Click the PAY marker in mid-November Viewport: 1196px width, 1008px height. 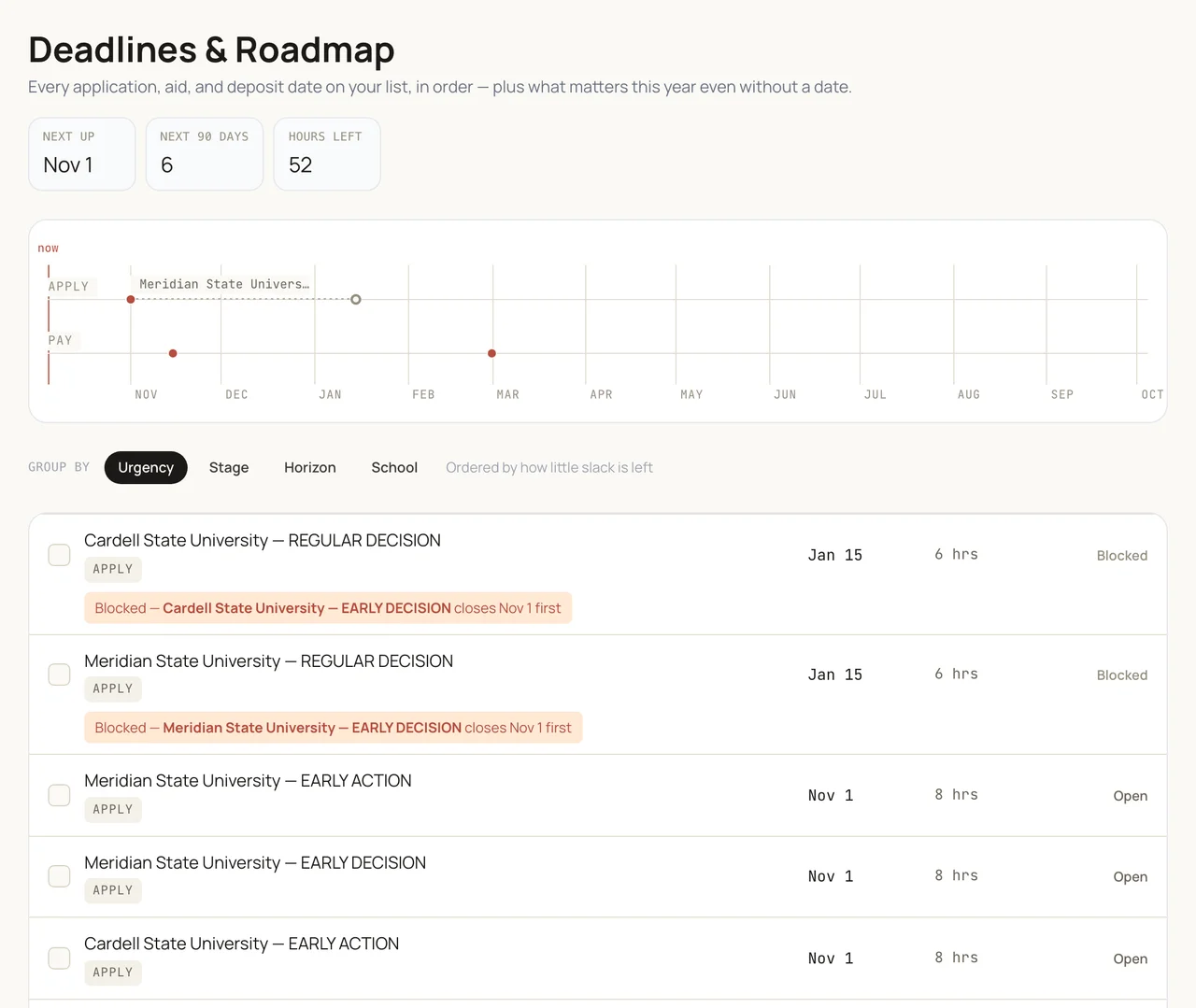coord(173,353)
